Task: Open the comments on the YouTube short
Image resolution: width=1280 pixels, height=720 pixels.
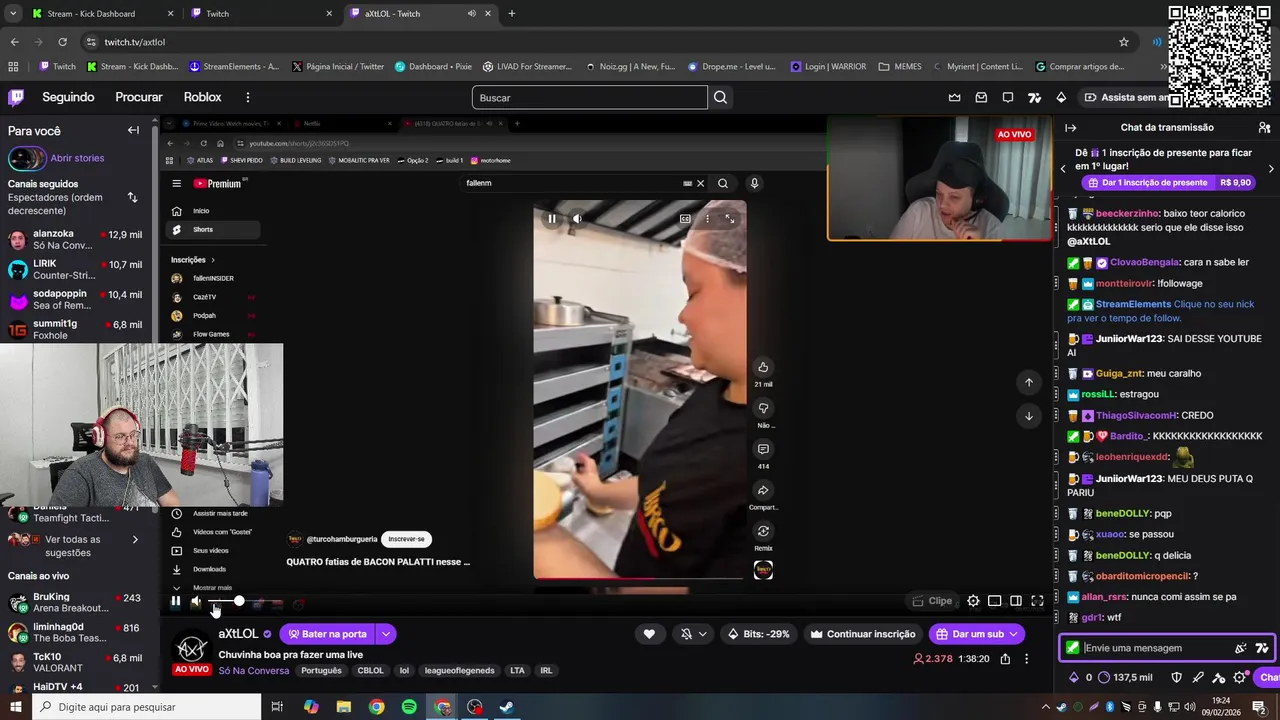Action: (763, 449)
